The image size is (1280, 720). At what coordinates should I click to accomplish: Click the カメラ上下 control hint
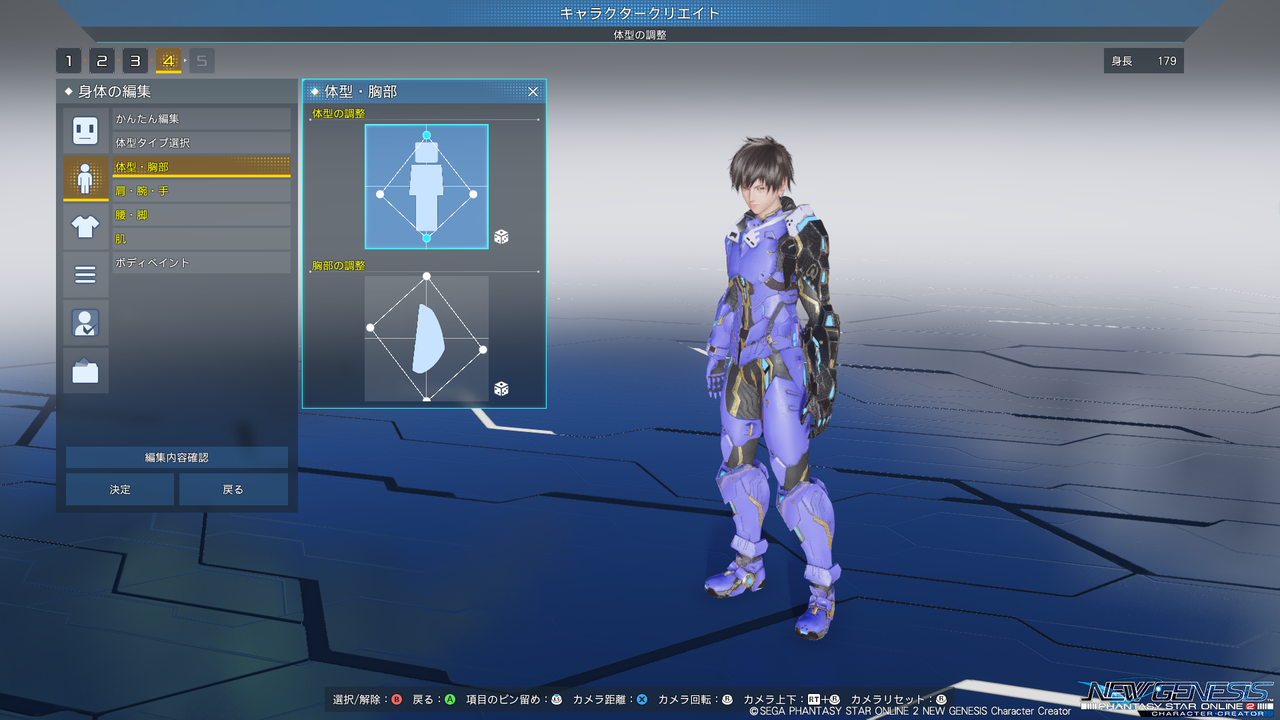tap(791, 700)
